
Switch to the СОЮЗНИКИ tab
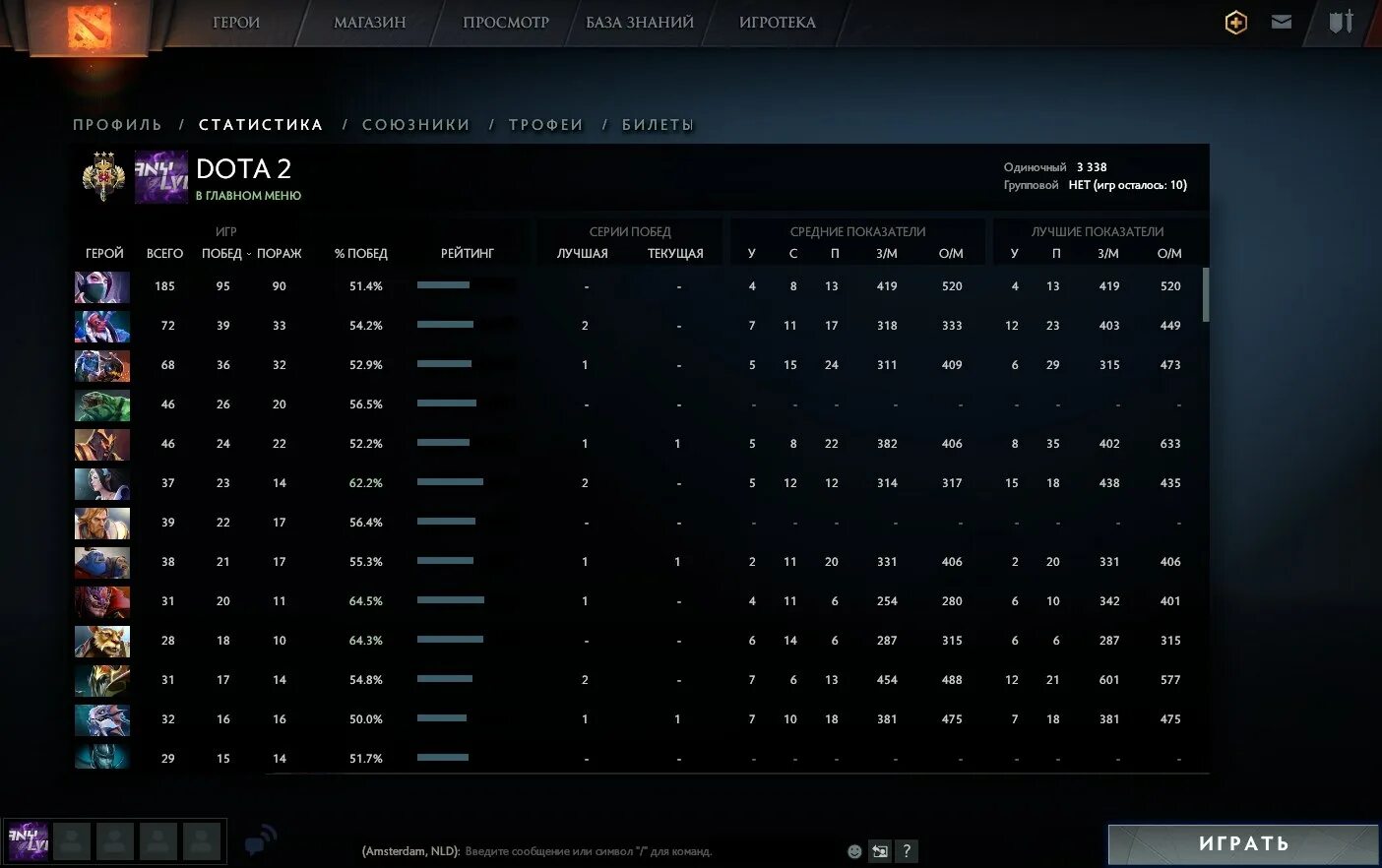416,125
